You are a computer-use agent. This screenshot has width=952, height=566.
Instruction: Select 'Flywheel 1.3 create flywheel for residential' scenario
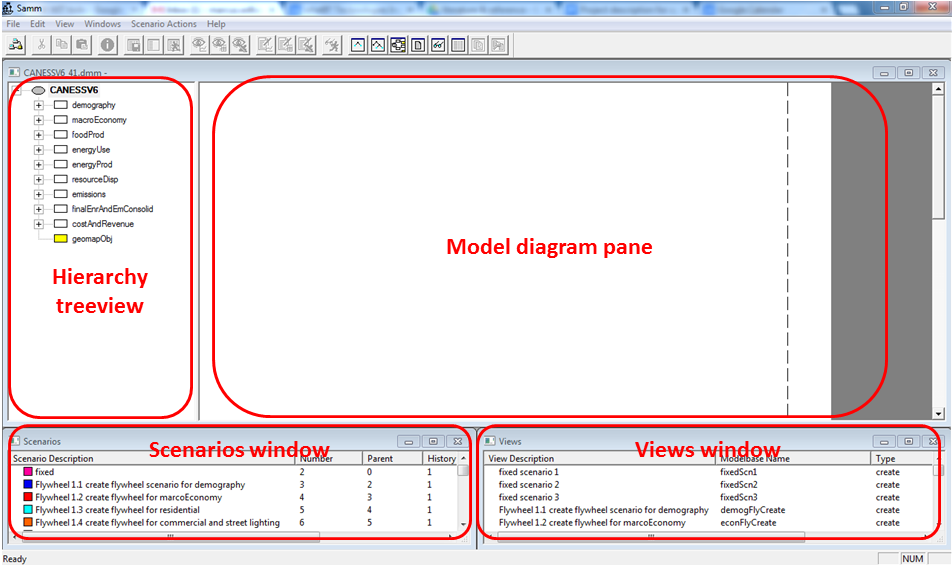tap(117, 510)
